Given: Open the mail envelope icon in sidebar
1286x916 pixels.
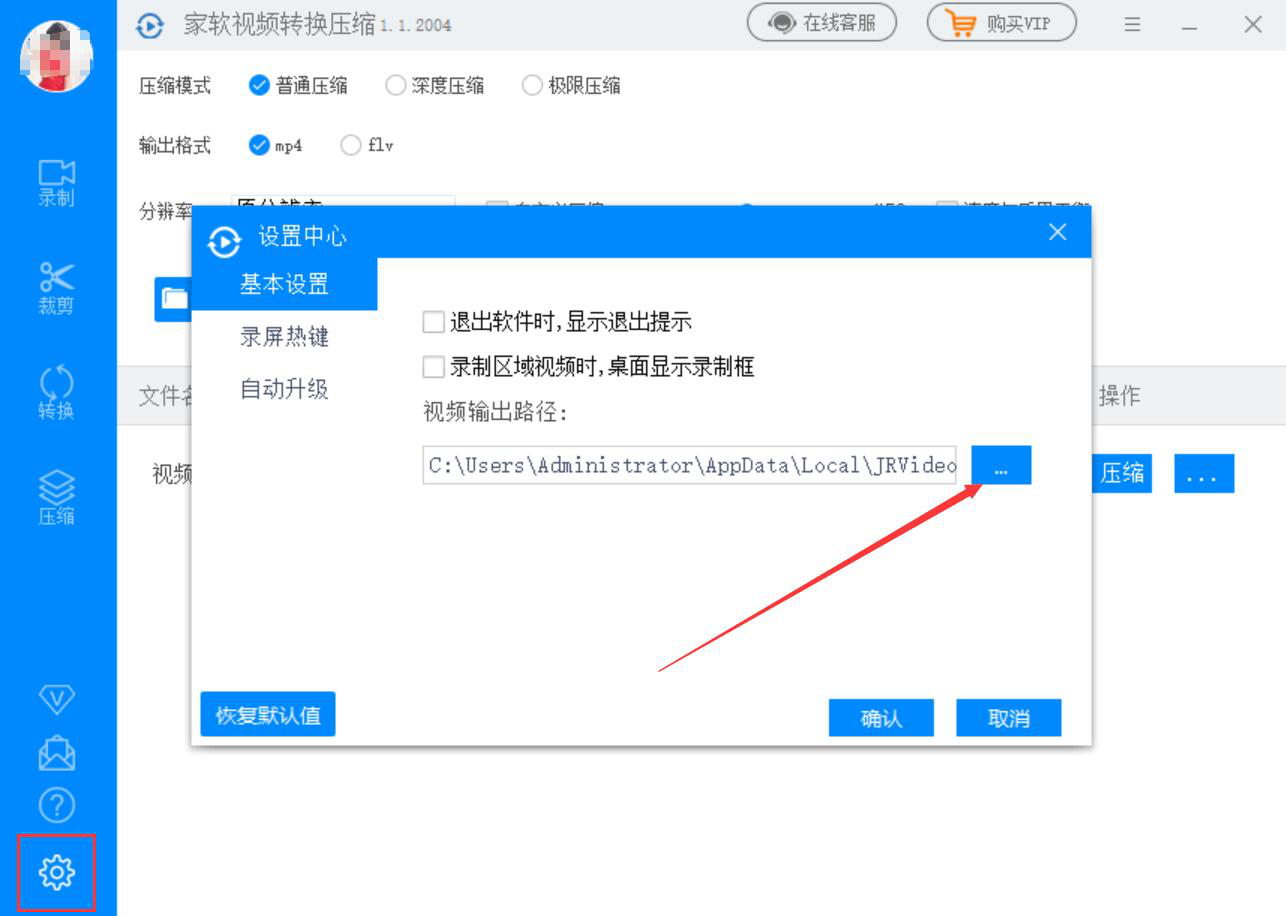Looking at the screenshot, I should (x=57, y=753).
